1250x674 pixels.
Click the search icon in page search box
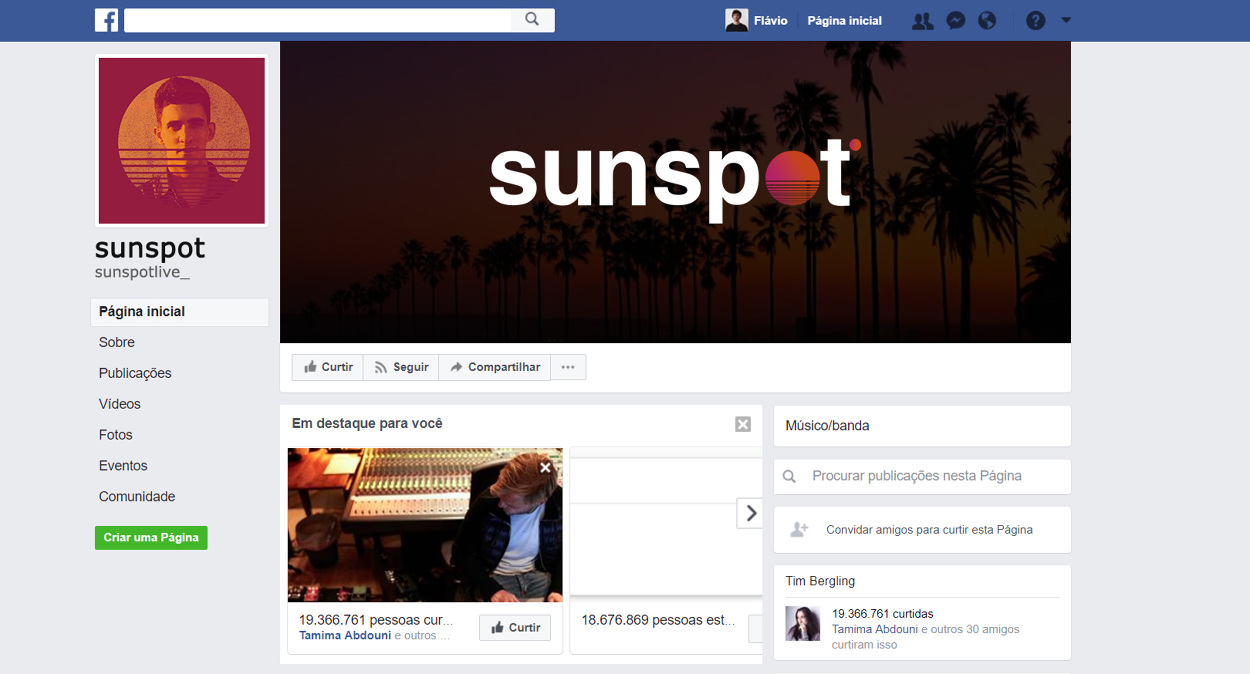[789, 477]
